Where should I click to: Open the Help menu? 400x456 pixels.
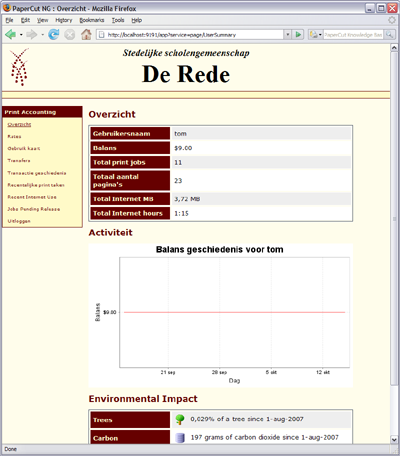click(137, 20)
